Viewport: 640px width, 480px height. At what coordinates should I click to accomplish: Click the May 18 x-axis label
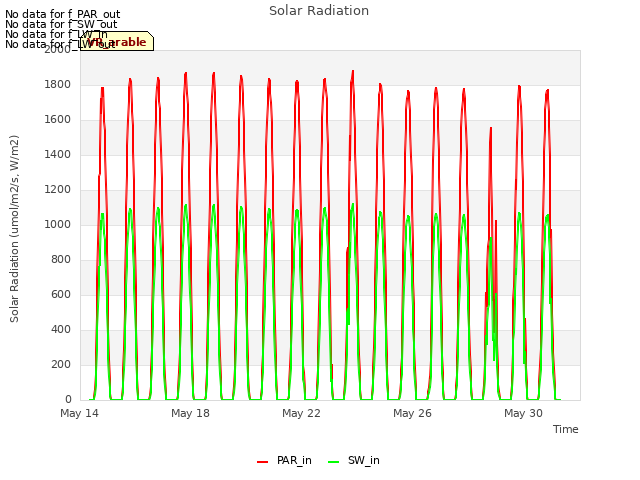point(190,413)
